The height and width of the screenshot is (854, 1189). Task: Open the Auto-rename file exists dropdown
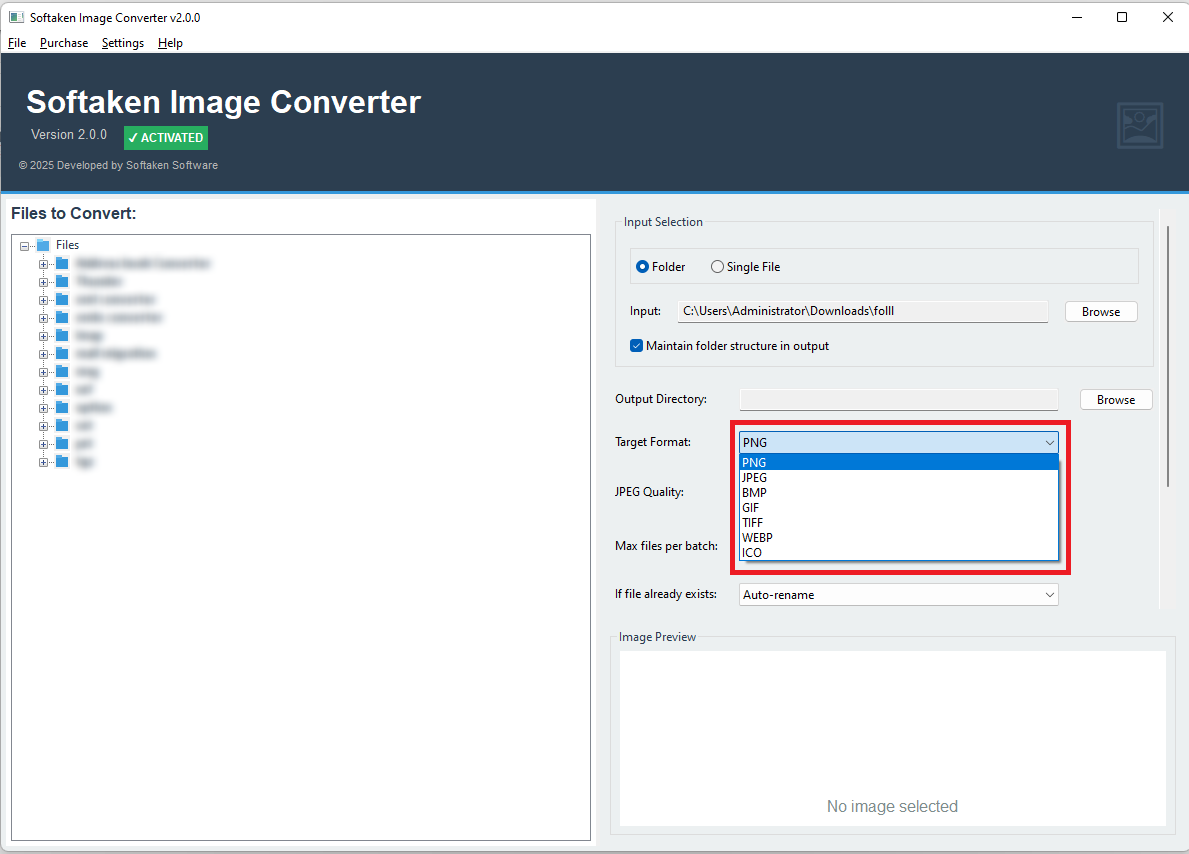tap(899, 595)
